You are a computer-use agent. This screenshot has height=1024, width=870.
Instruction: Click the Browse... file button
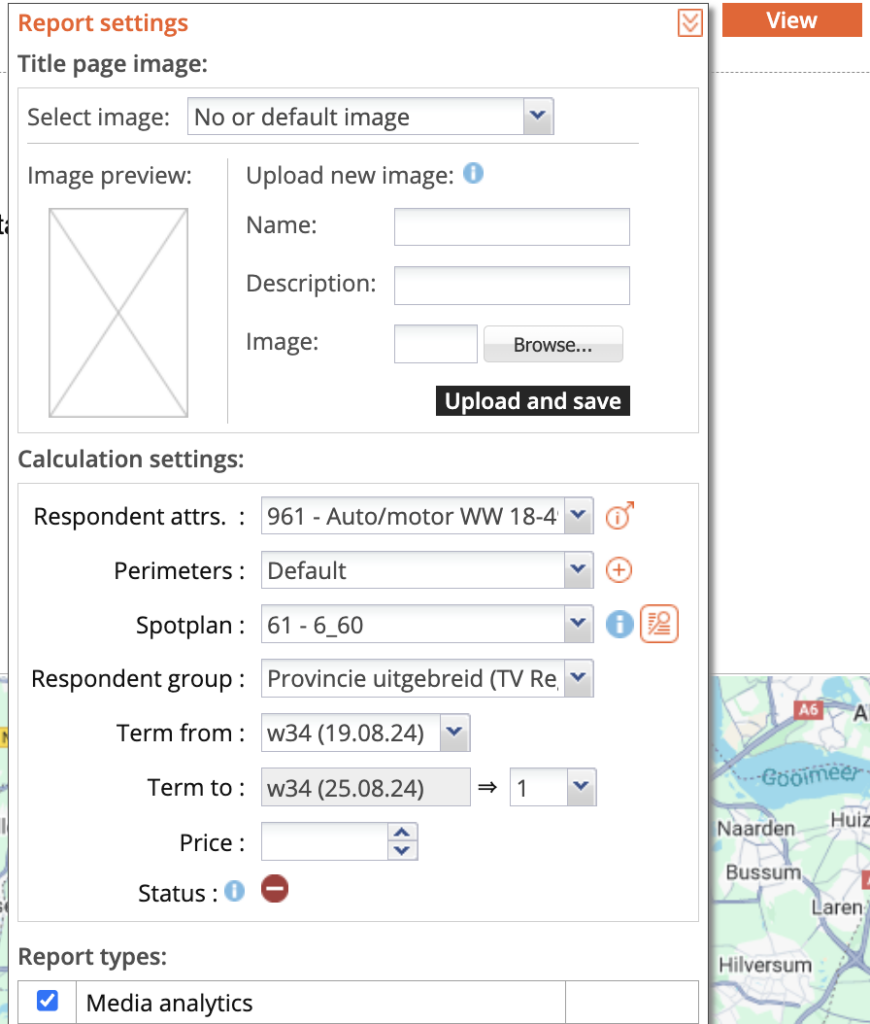pyautogui.click(x=553, y=345)
